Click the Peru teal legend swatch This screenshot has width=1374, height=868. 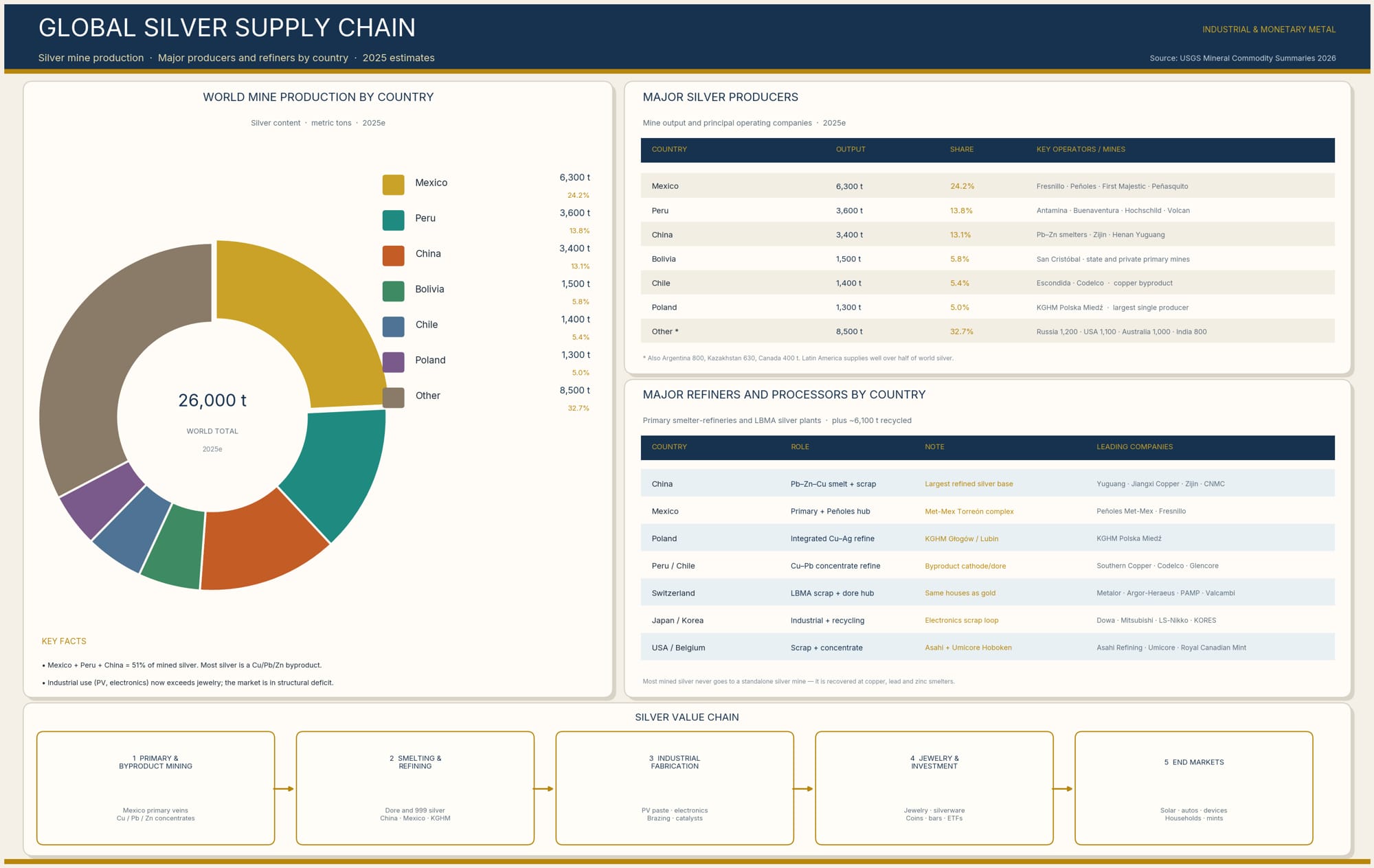click(393, 220)
